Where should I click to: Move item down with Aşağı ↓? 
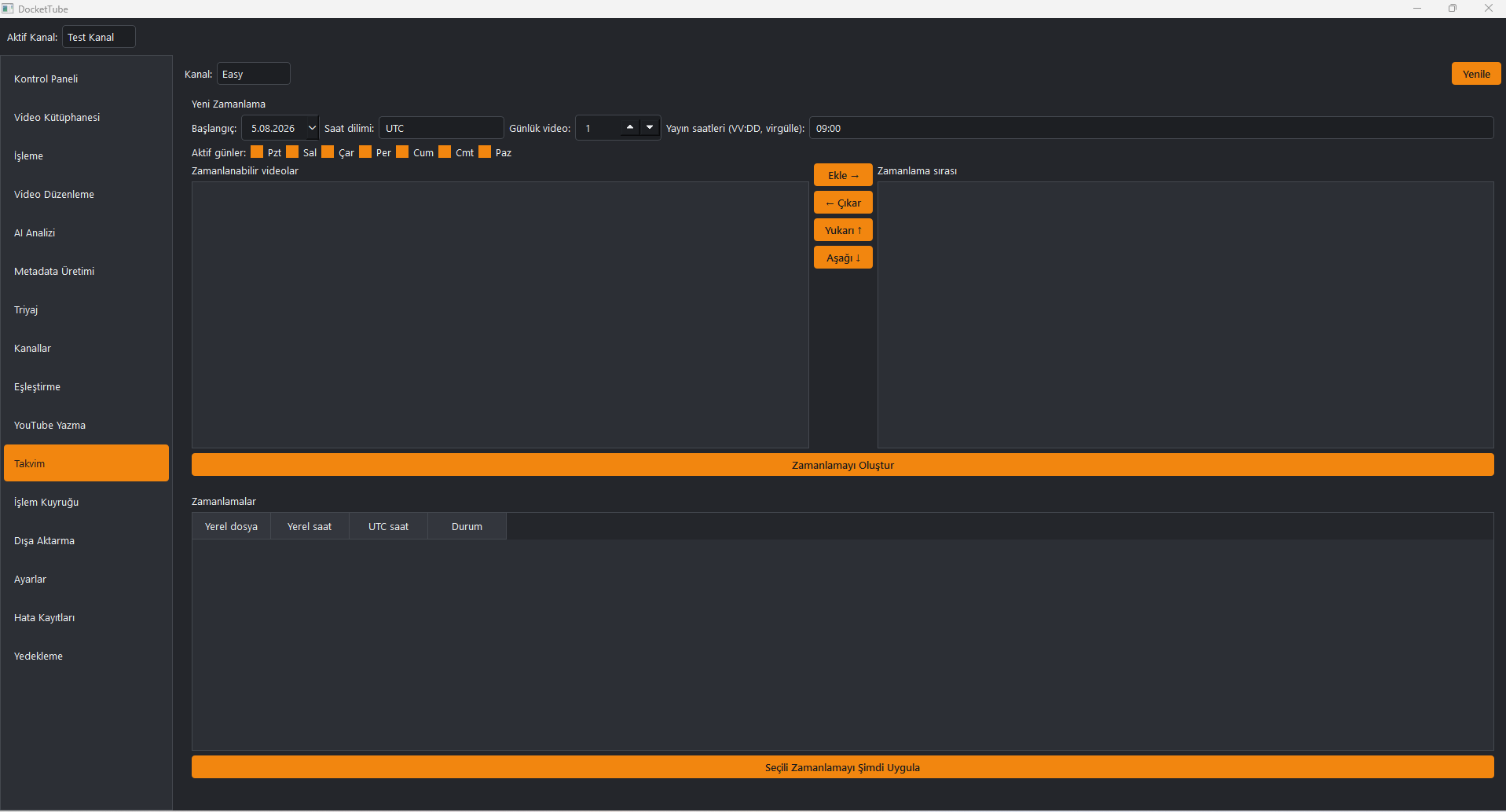pyautogui.click(x=843, y=258)
